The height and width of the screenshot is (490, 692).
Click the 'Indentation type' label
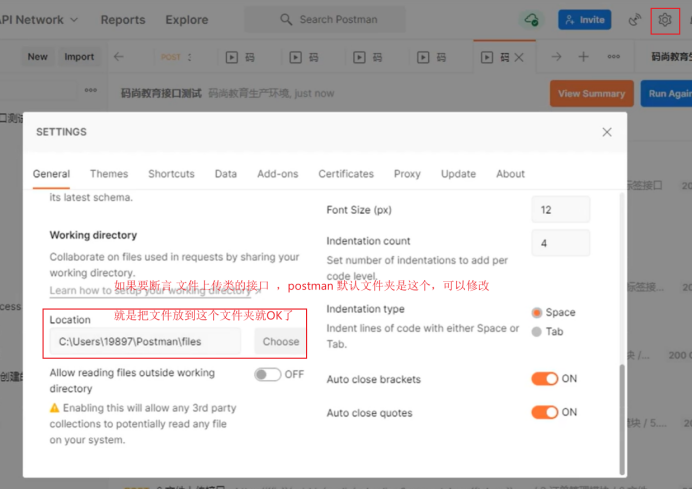tap(365, 309)
